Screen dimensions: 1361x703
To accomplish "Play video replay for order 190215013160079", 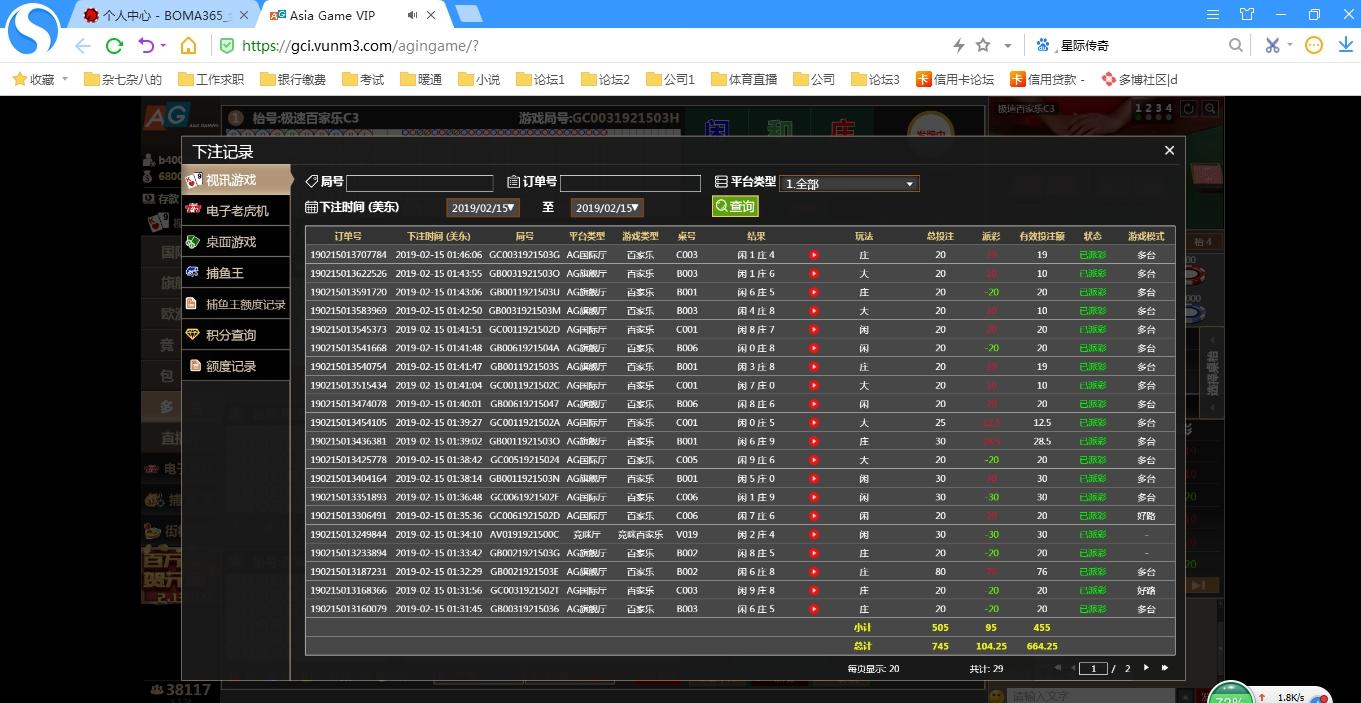I will coord(814,609).
